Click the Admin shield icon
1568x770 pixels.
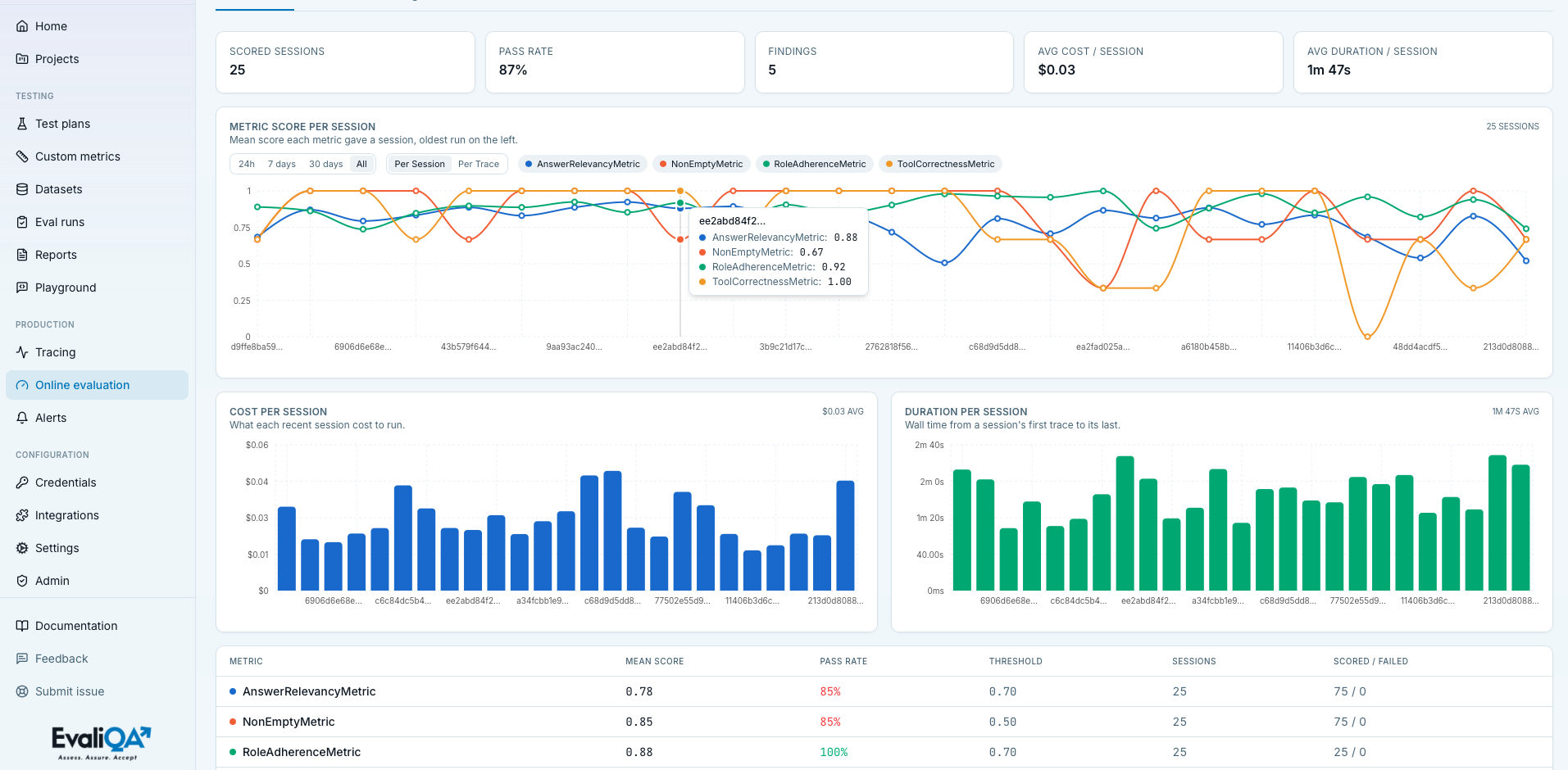point(22,581)
